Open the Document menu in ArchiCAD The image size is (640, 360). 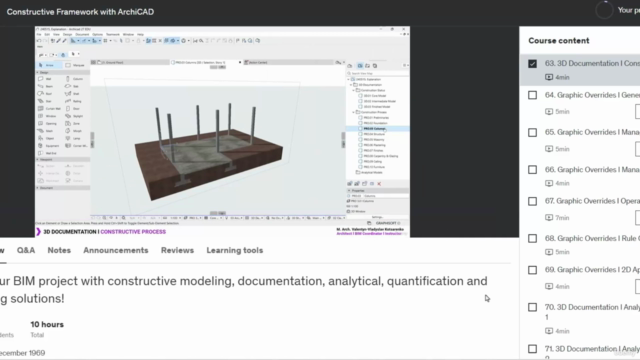(82, 35)
